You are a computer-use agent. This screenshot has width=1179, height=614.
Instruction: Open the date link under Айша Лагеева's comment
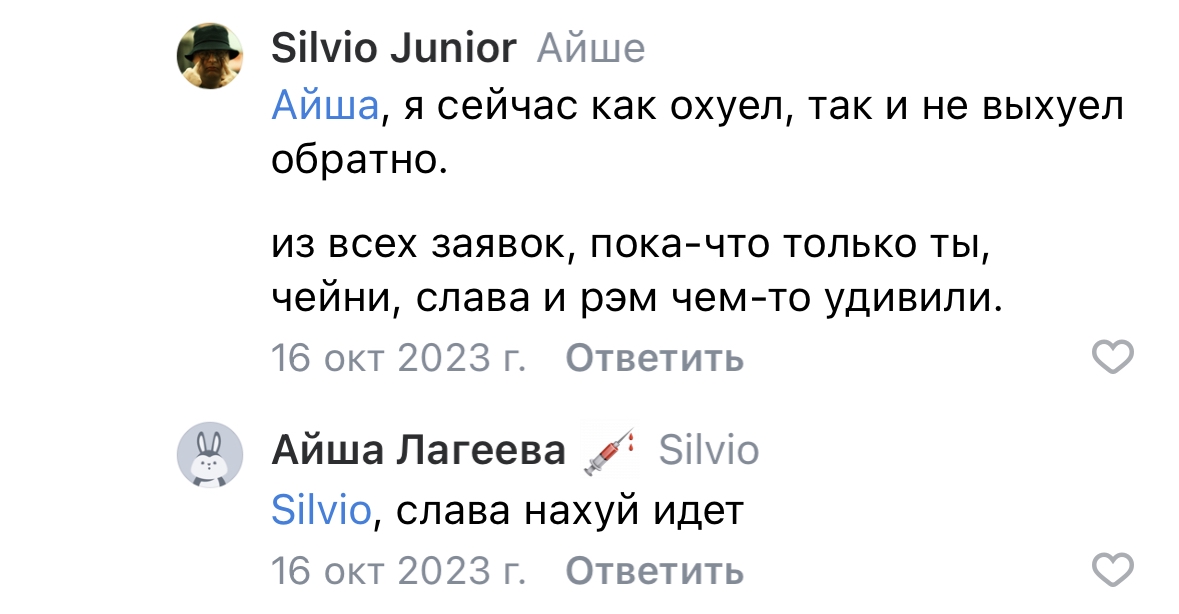click(x=399, y=571)
